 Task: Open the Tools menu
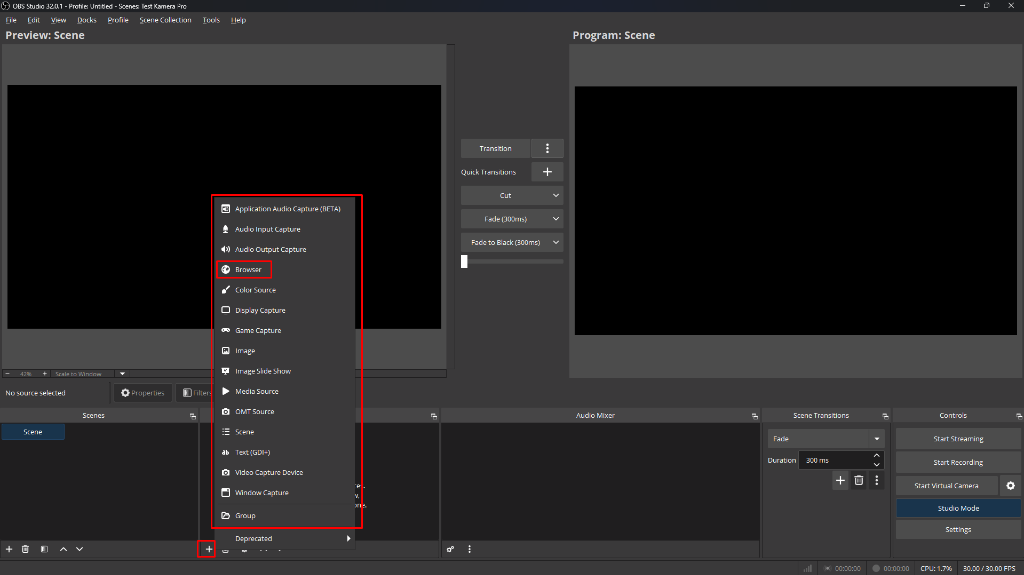(x=211, y=20)
